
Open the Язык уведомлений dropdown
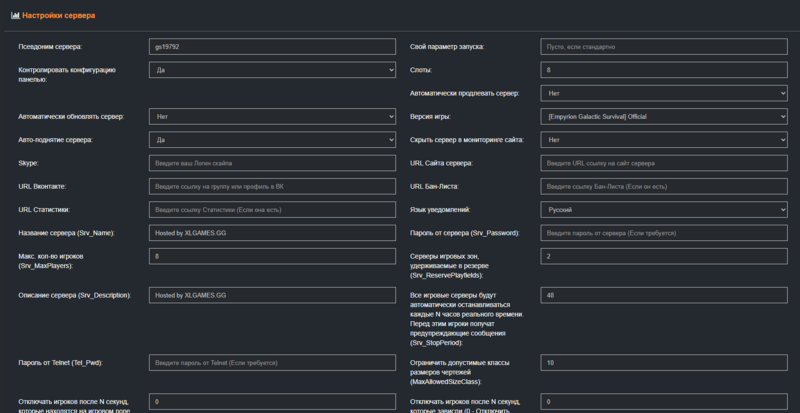[664, 210]
